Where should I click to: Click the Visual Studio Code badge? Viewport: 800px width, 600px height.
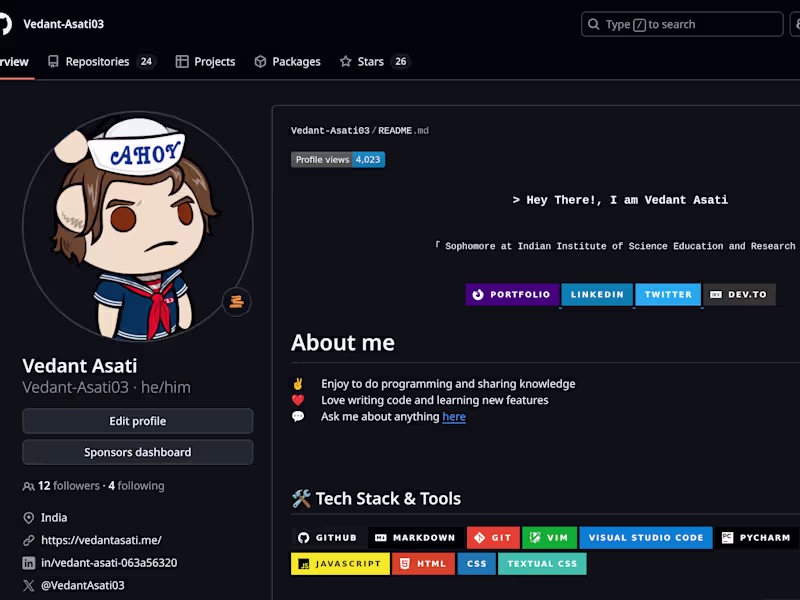click(646, 537)
